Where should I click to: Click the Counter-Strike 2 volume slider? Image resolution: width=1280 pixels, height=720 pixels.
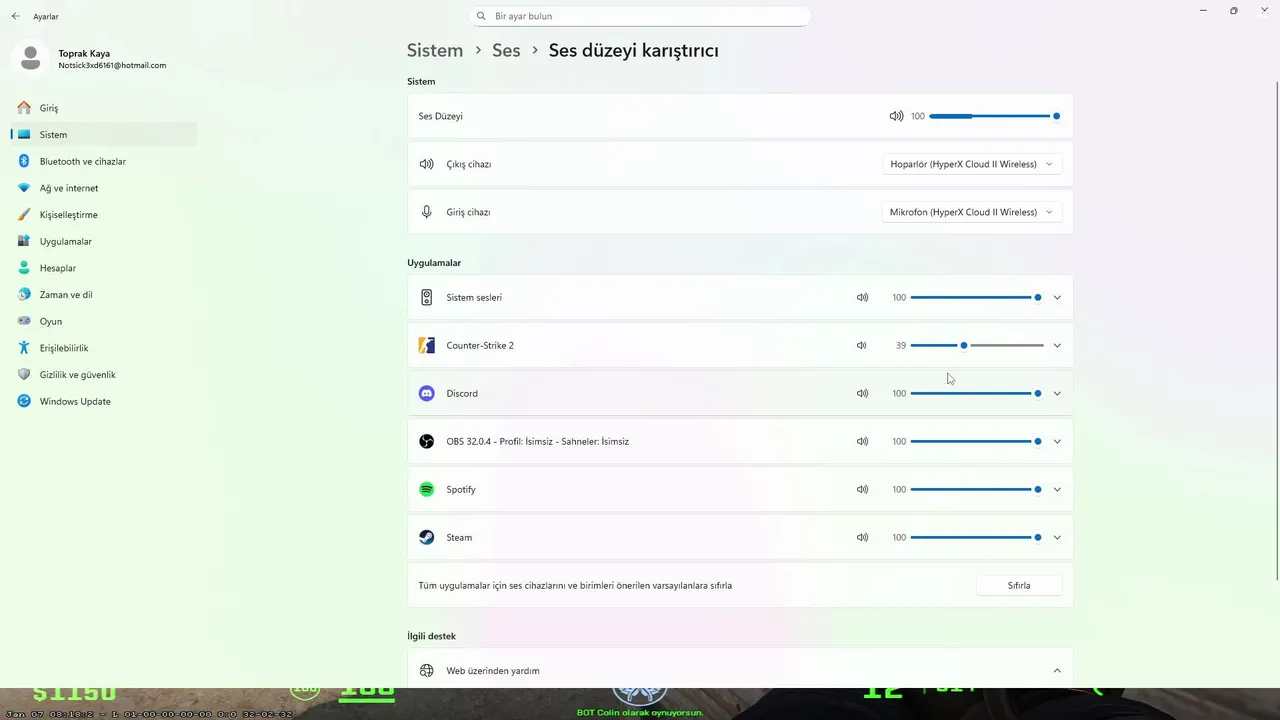(x=977, y=345)
